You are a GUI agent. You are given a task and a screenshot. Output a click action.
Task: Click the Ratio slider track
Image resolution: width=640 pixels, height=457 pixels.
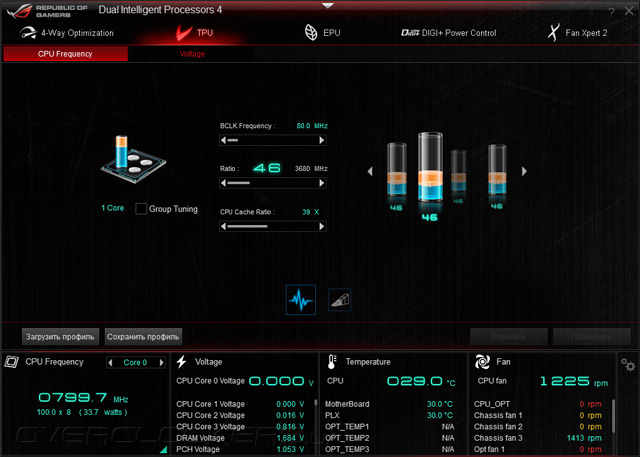point(272,183)
